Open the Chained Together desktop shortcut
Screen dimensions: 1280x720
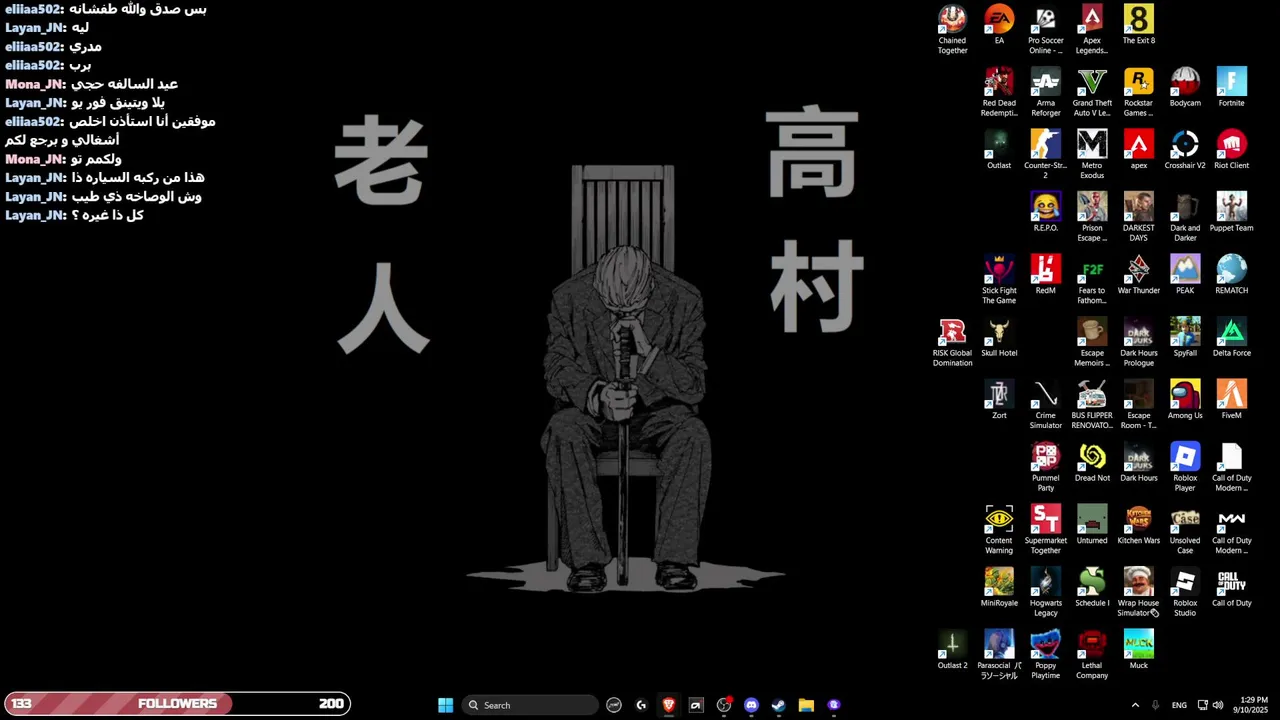[x=952, y=29]
